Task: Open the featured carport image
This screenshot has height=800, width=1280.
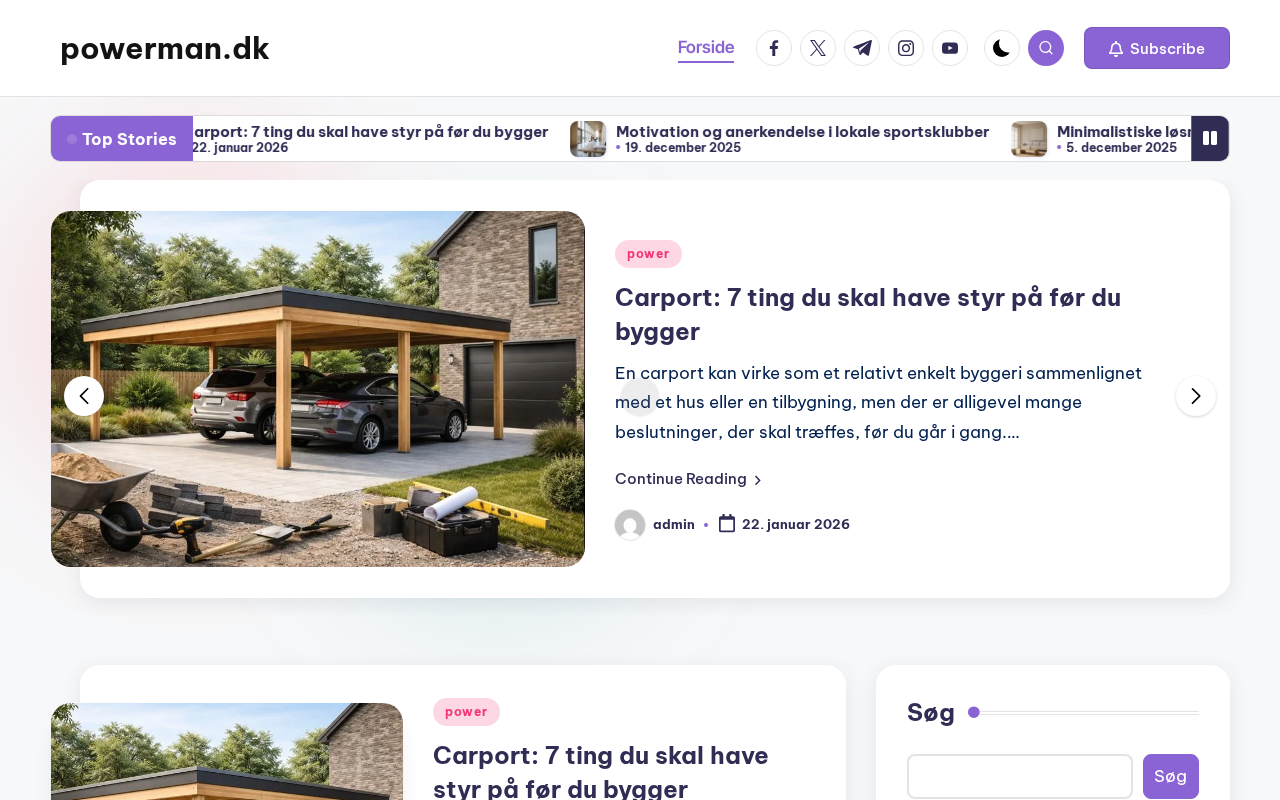Action: pos(318,389)
